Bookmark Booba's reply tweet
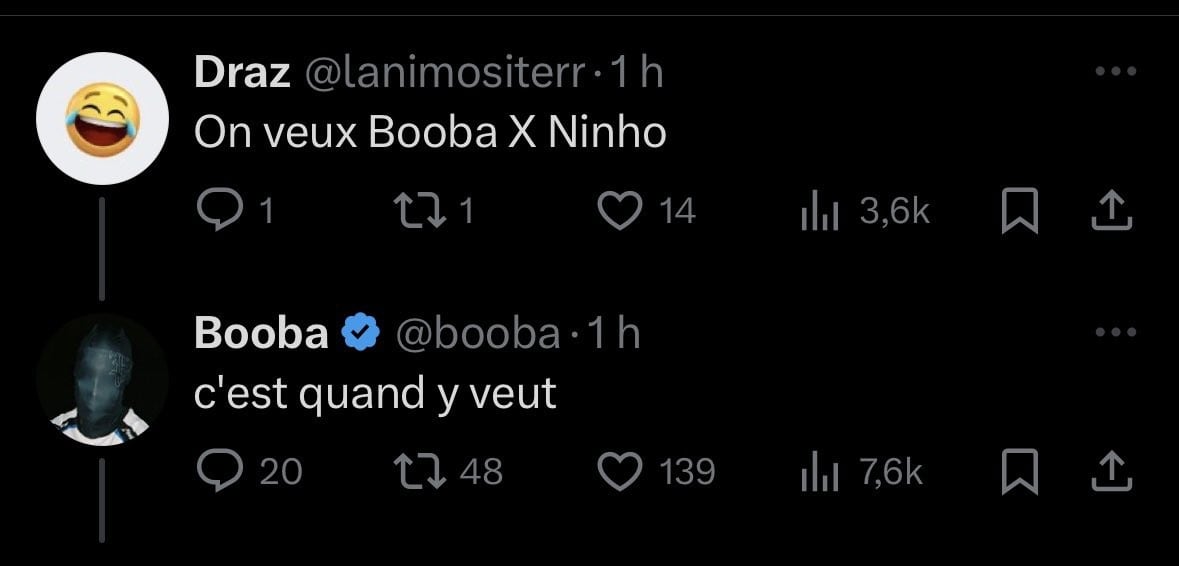 click(x=1020, y=473)
